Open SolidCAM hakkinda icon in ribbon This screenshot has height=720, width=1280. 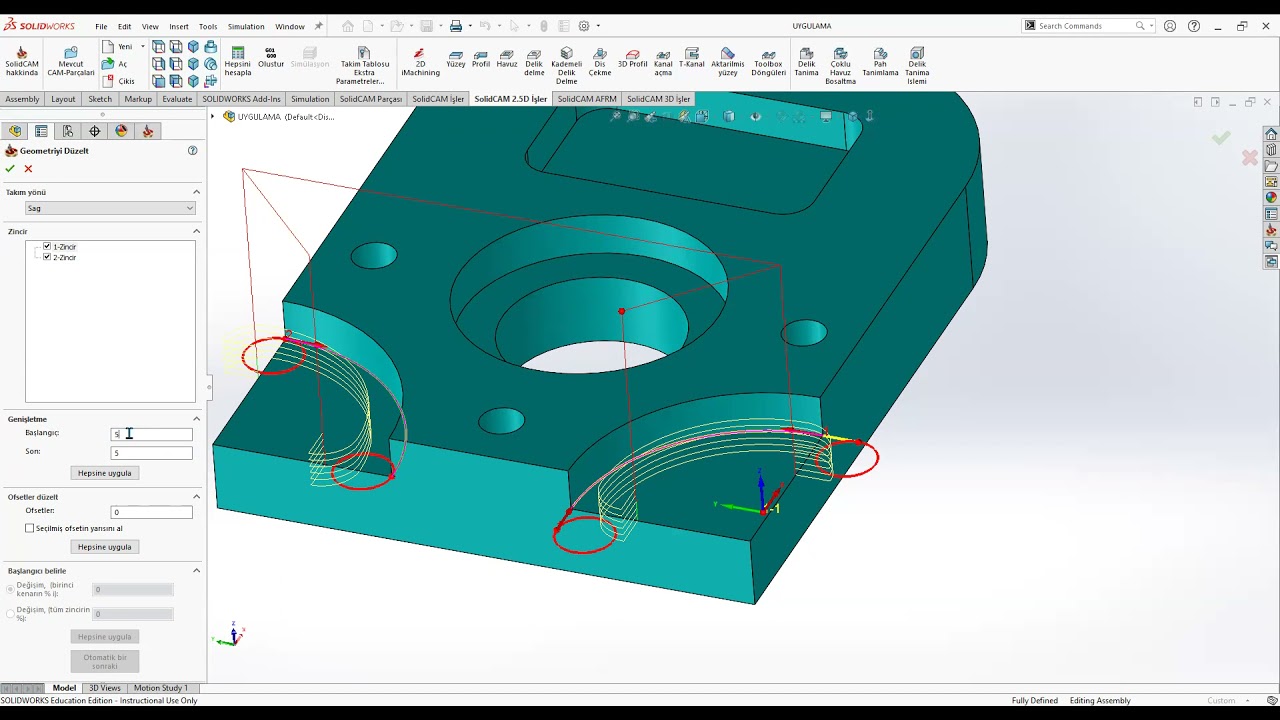tap(22, 62)
